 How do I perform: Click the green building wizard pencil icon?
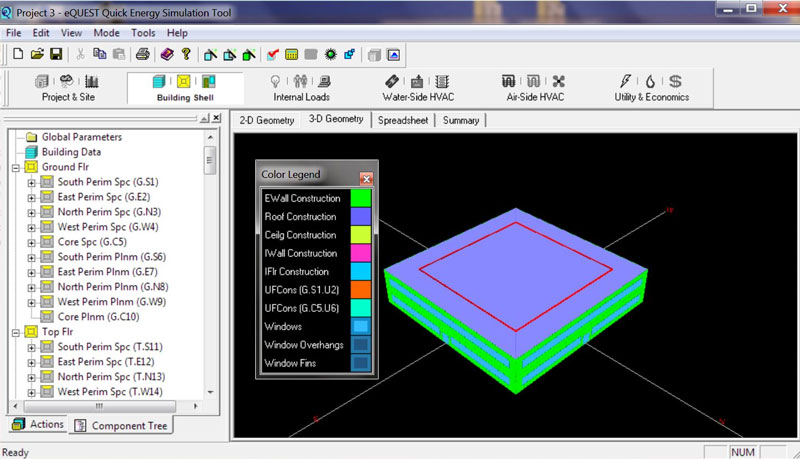249,55
